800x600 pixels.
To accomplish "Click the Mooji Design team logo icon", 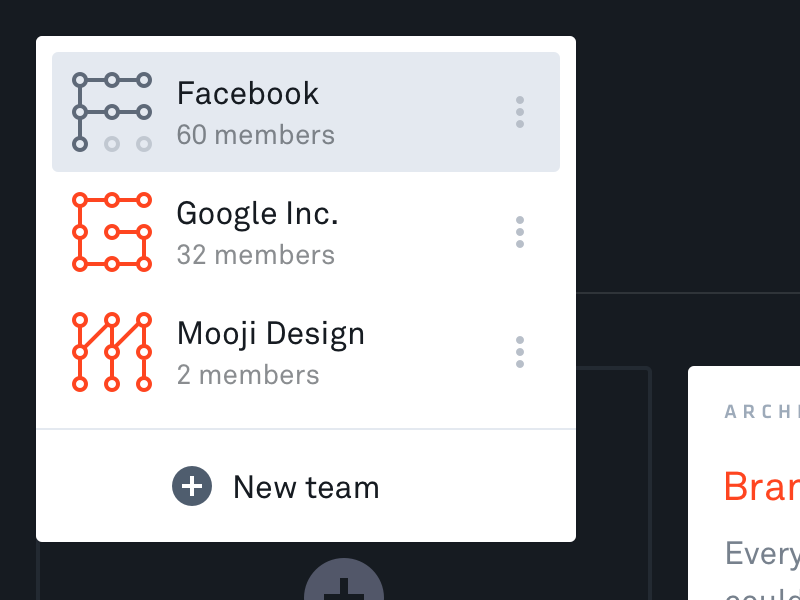I will (112, 352).
